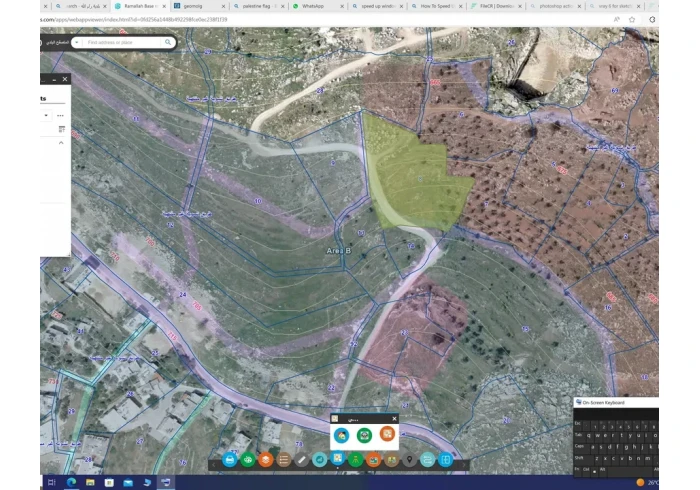700x490 pixels.
Task: Click the print widget in bottom toolbar
Action: coord(230,460)
